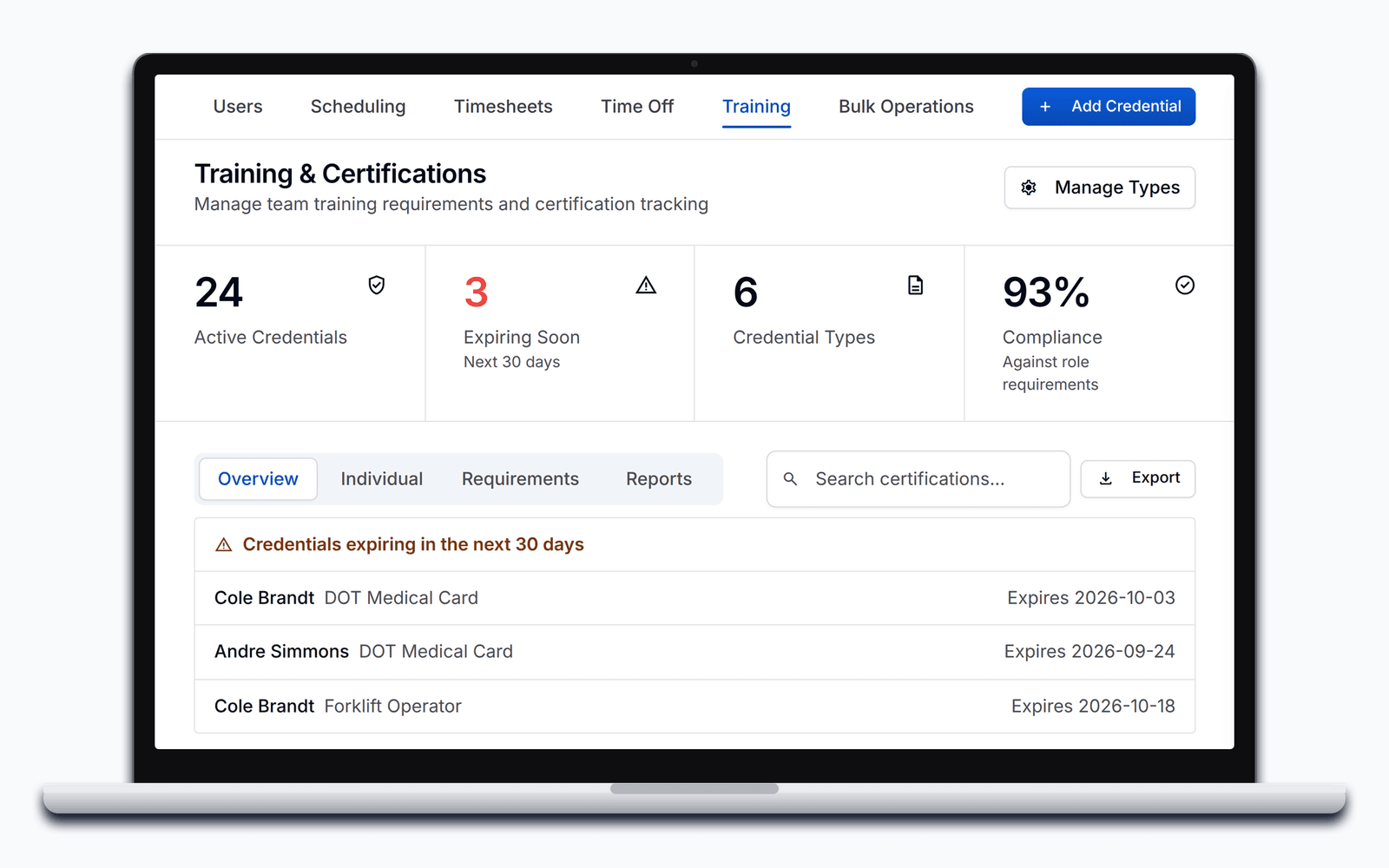This screenshot has height=868, width=1389.
Task: Click the Add Credential button
Action: click(1109, 107)
